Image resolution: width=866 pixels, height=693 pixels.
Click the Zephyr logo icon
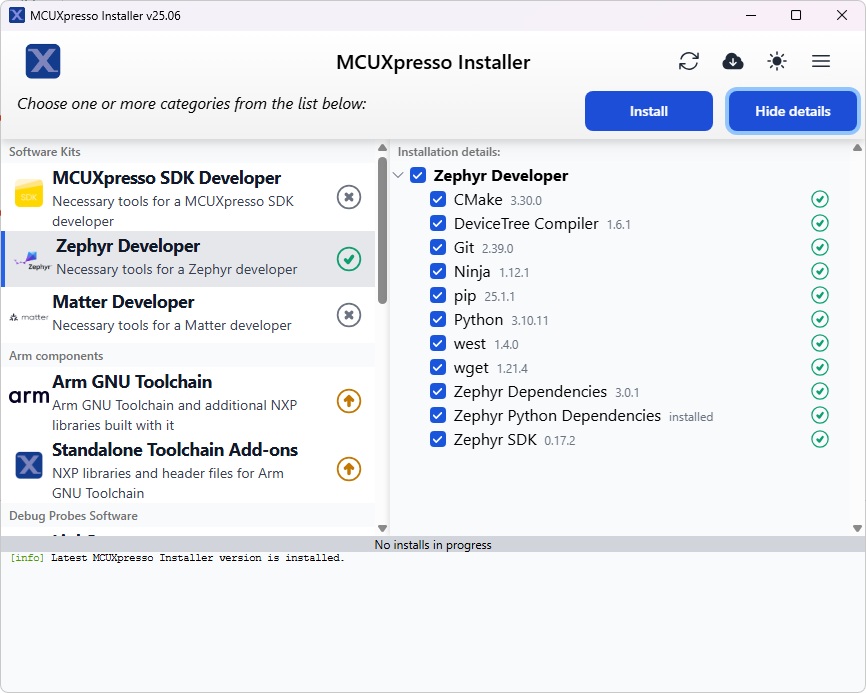coord(32,261)
